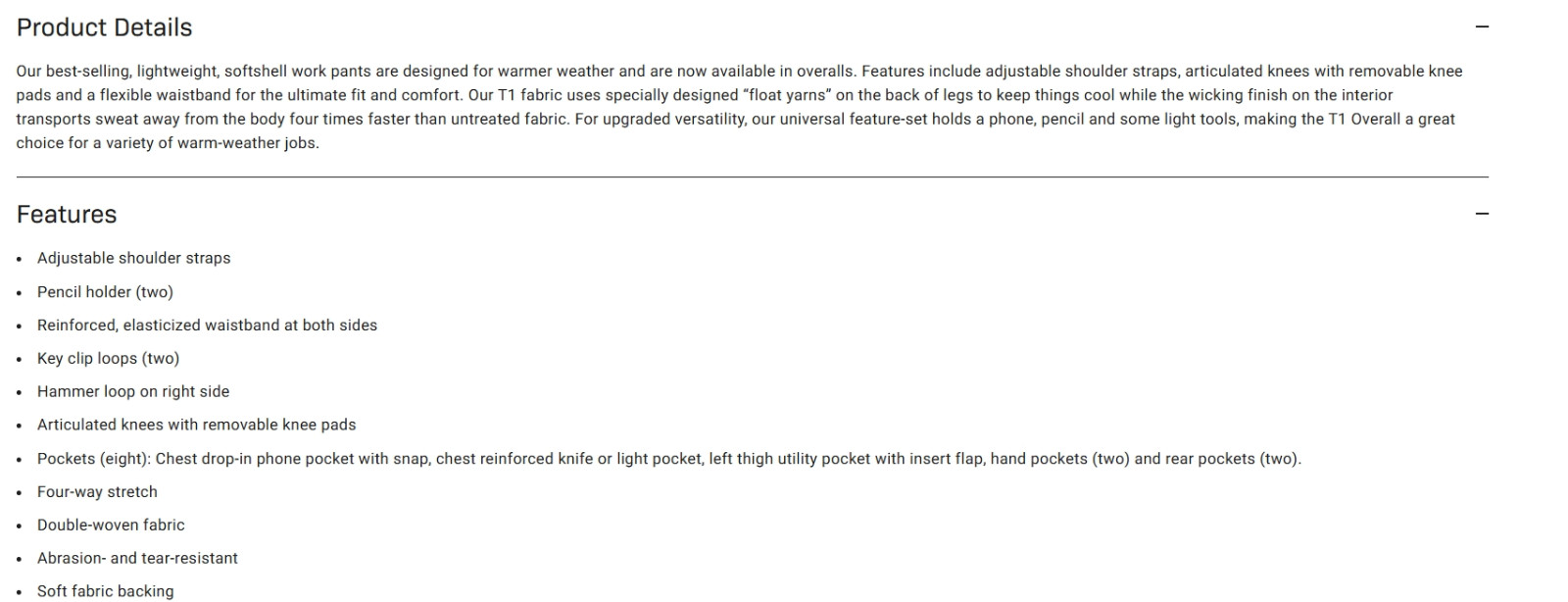Collapse Features section using minus icon
Viewport: 1568px width, 602px height.
[1482, 214]
